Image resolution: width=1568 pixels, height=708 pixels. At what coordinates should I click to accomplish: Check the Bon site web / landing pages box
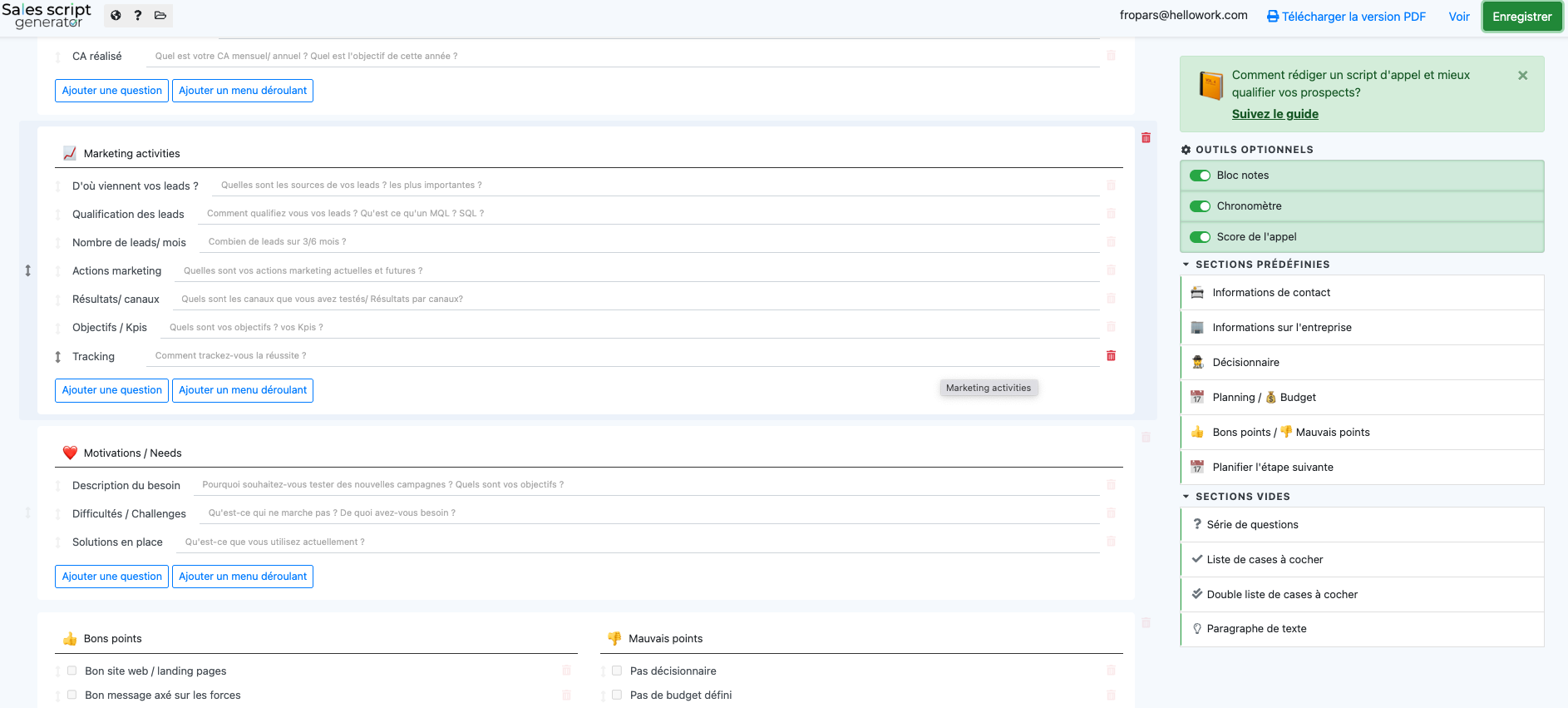(72, 671)
